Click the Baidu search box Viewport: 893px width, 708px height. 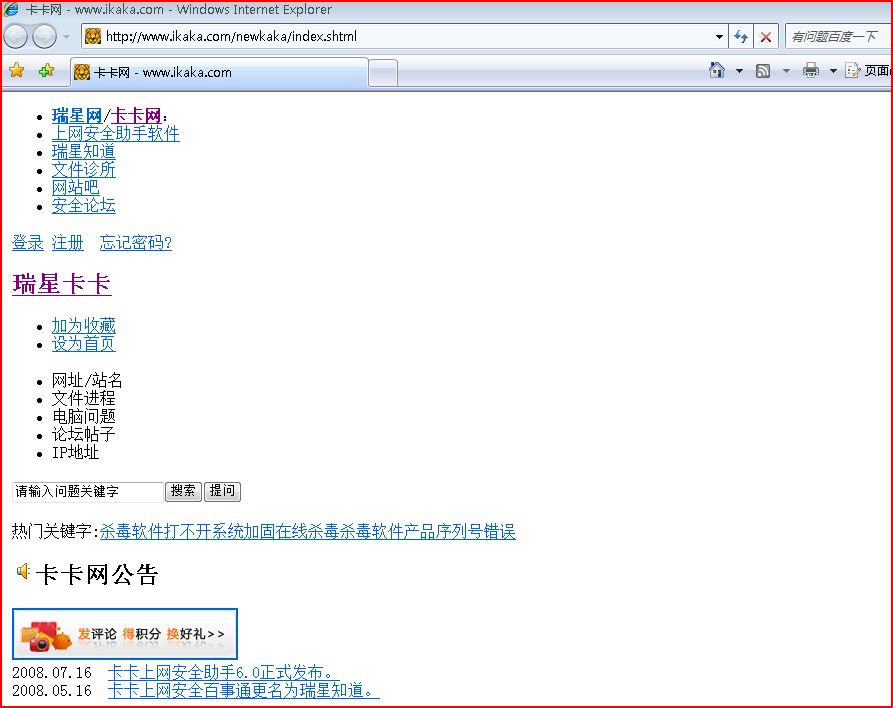click(x=838, y=37)
